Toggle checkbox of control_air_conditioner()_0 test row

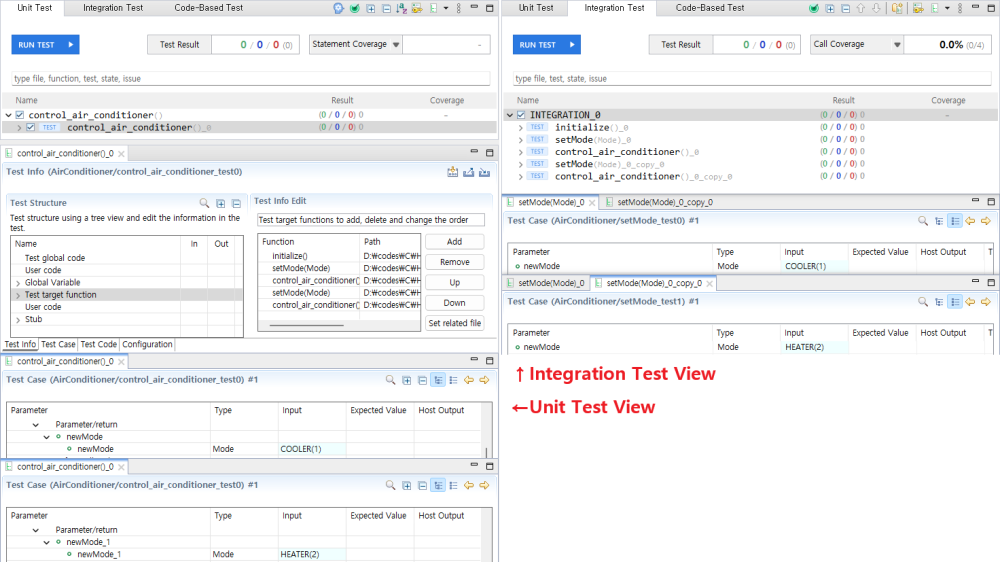click(30, 127)
